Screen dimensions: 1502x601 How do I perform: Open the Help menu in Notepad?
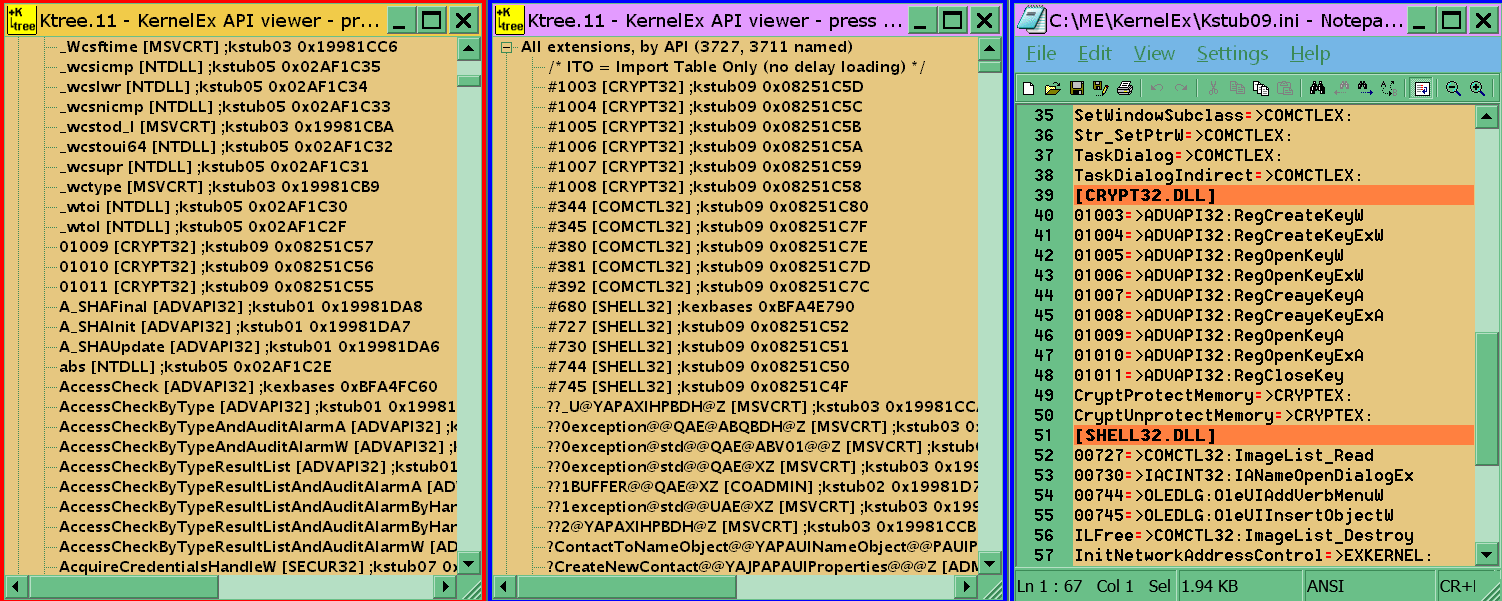click(x=1310, y=54)
